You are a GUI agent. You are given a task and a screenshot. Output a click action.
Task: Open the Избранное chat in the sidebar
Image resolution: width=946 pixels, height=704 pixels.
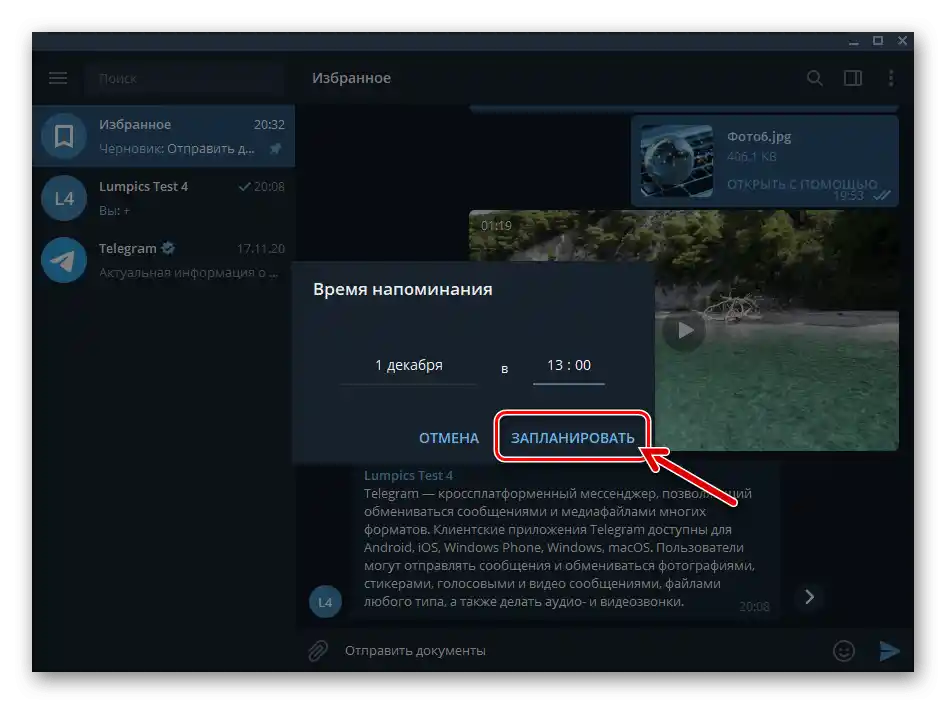[163, 136]
